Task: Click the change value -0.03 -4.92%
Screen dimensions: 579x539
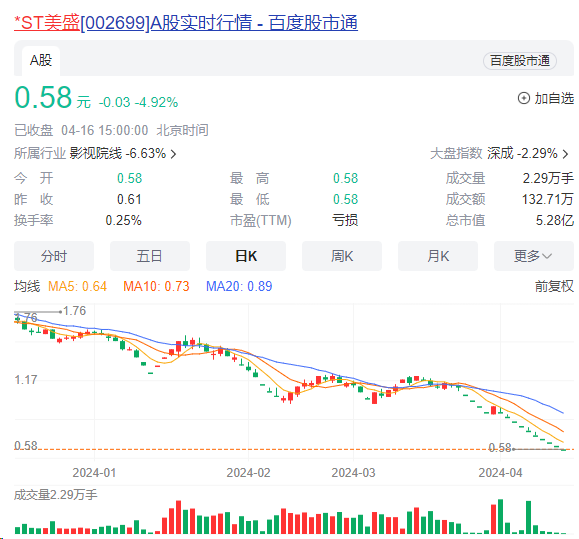Action: point(138,102)
